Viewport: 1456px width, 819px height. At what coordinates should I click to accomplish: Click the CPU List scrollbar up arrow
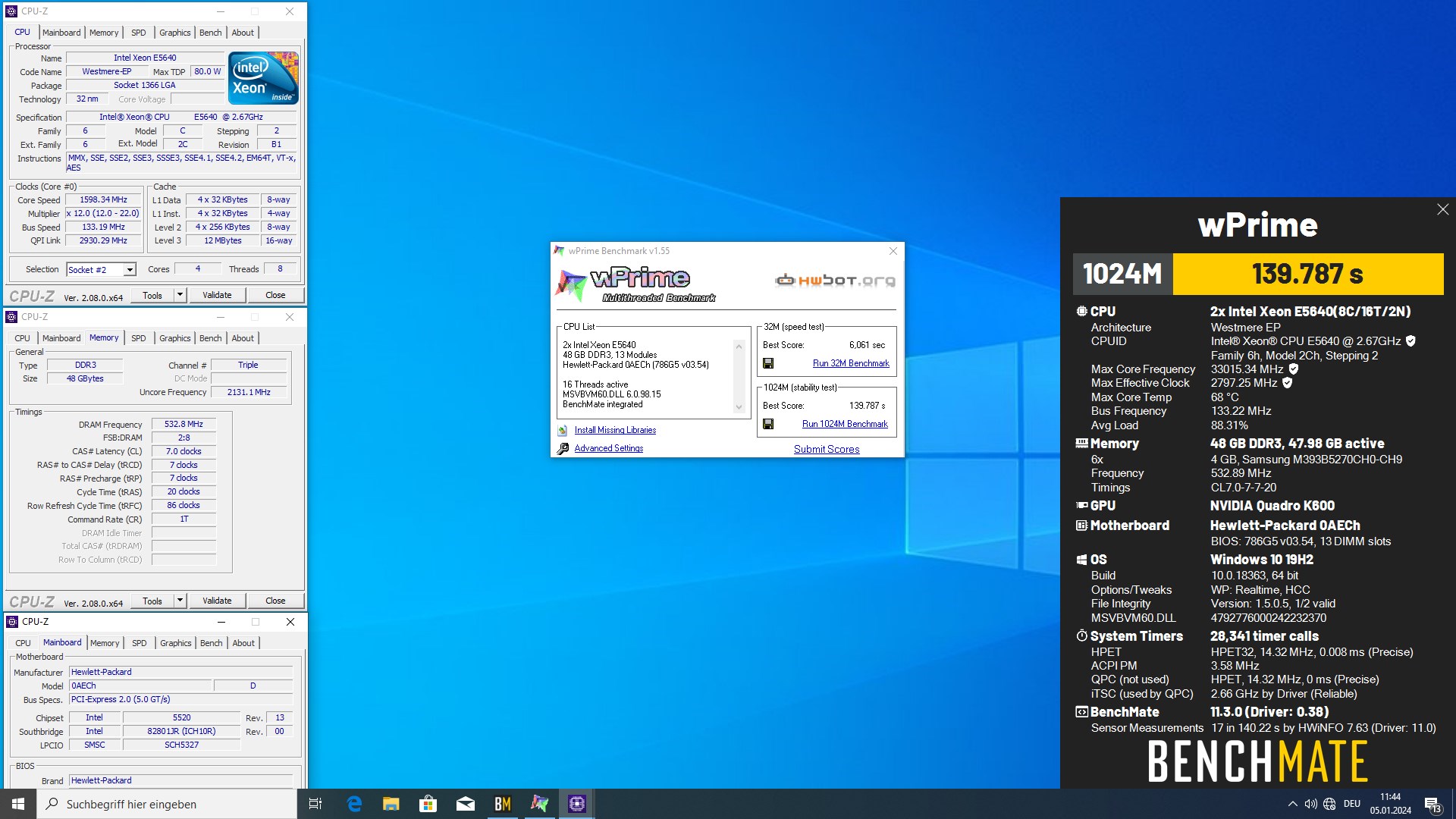(739, 347)
